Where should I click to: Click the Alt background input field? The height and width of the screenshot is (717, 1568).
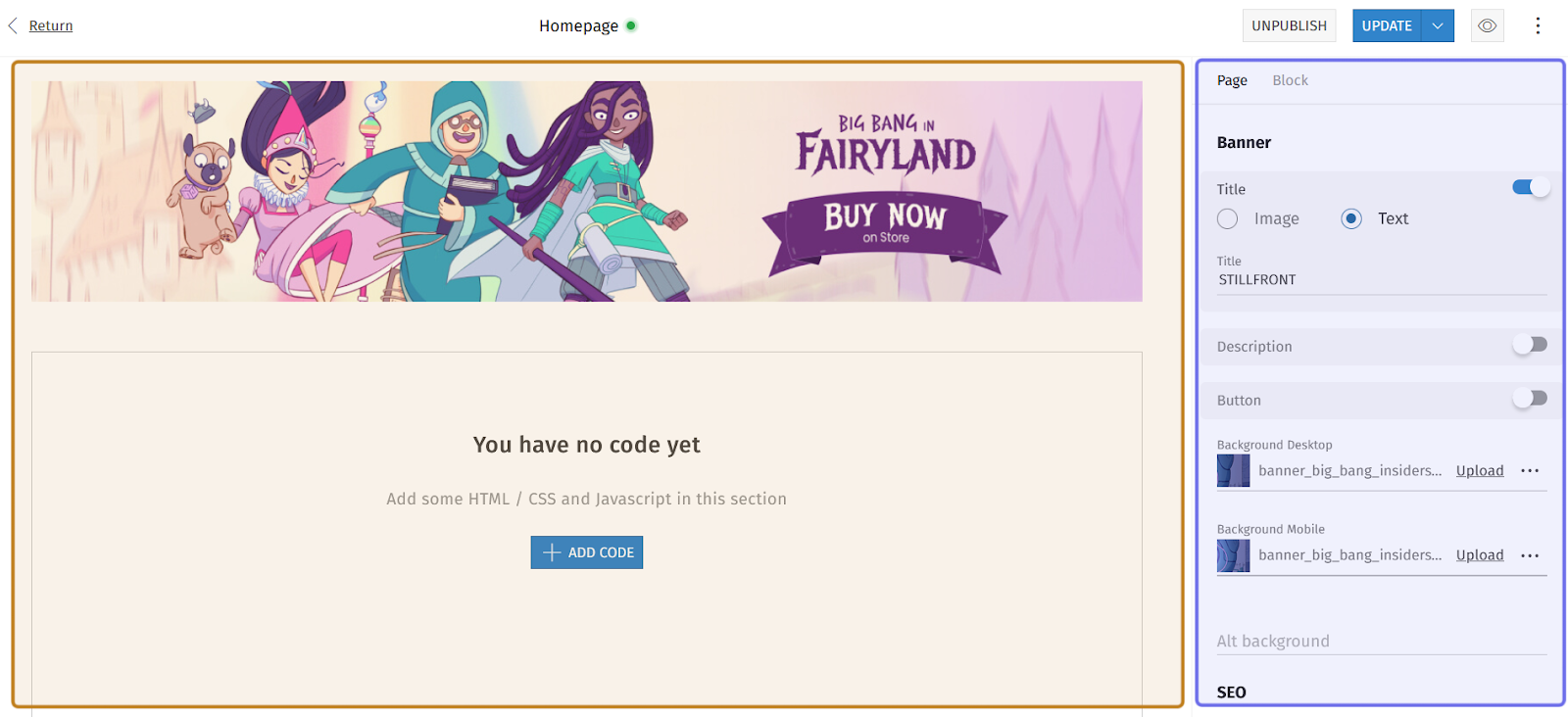tap(1382, 642)
